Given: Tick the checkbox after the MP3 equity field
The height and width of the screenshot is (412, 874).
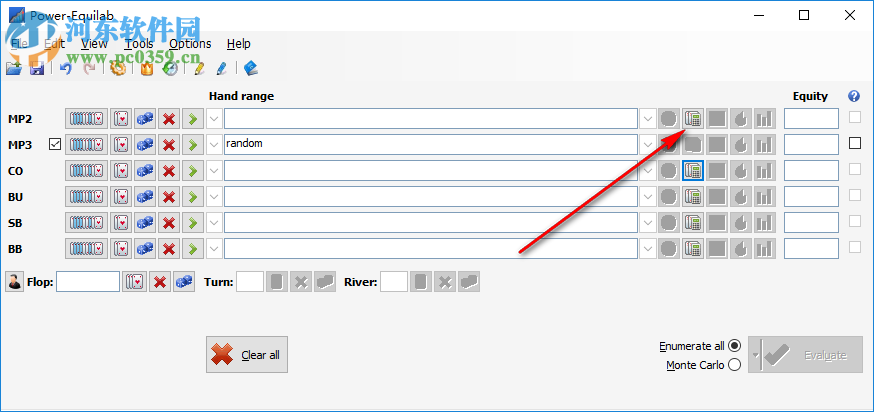Looking at the screenshot, I should coord(854,143).
